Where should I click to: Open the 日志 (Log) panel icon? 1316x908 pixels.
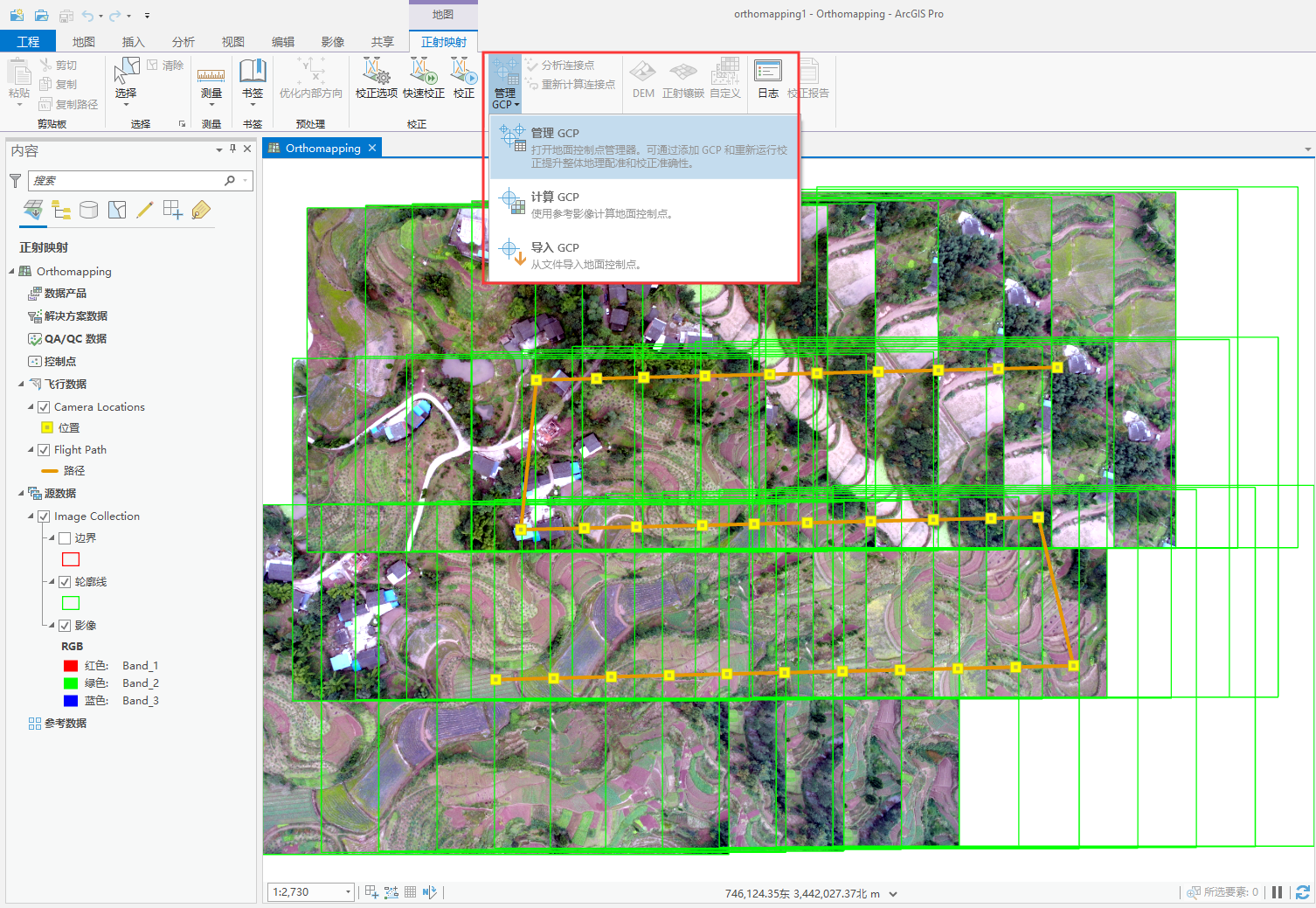767,79
